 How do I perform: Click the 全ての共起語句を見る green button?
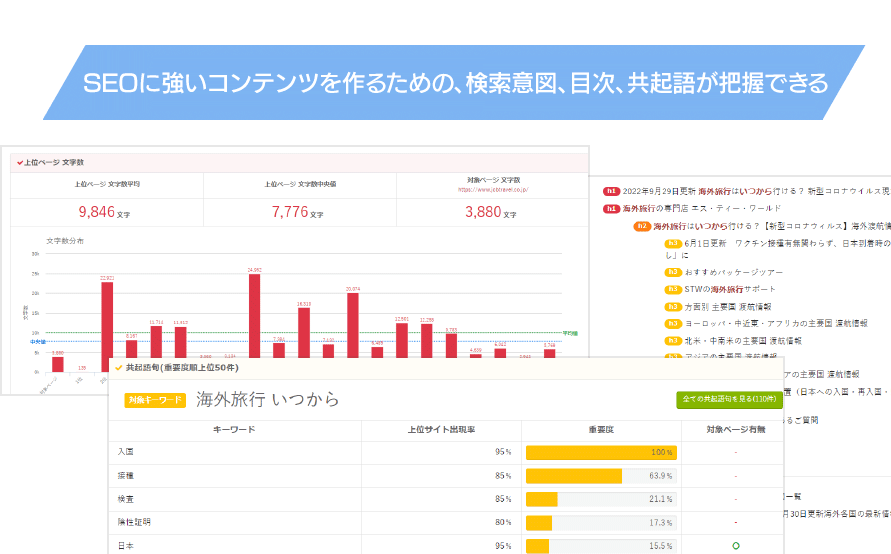pyautogui.click(x=729, y=399)
